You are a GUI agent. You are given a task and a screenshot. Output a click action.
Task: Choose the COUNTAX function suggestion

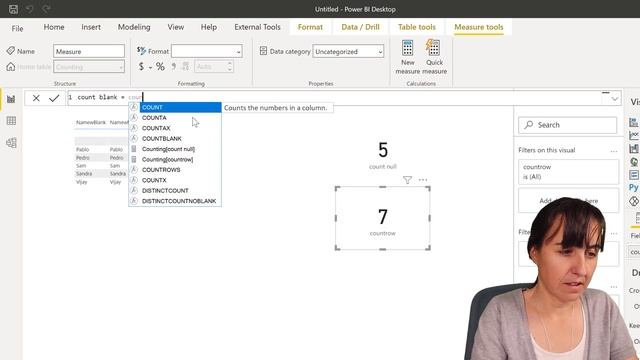point(175,128)
